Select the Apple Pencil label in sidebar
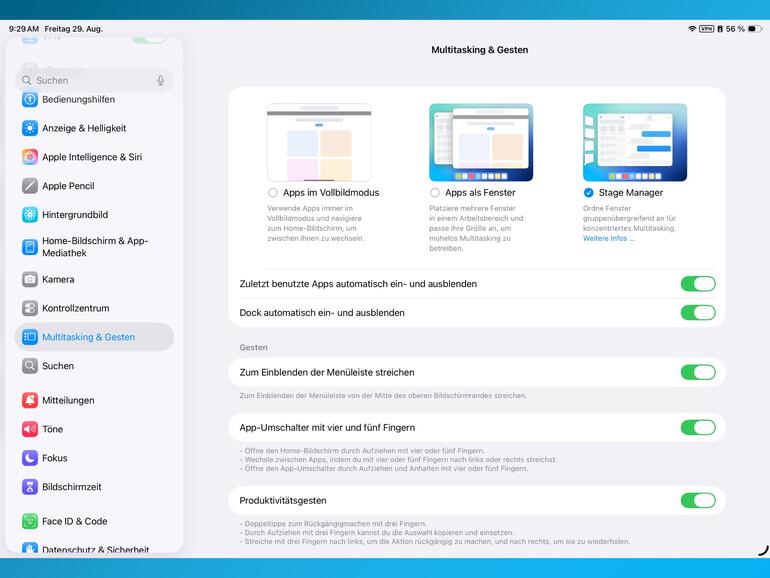The image size is (770, 578). (68, 186)
